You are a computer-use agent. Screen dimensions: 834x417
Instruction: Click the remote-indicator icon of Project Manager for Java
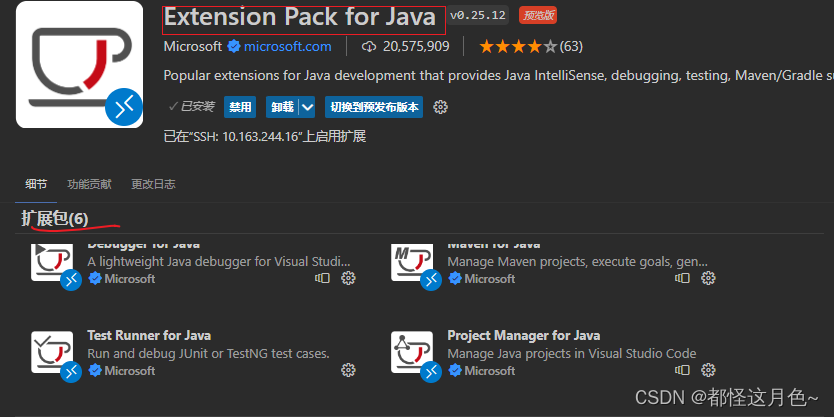[x=682, y=370]
